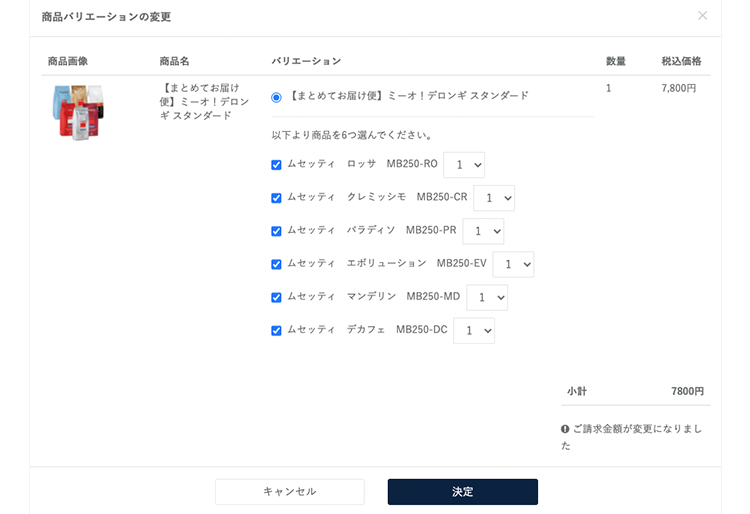Click the バリエーション column header
Screen dimensions: 750x514
click(x=306, y=61)
